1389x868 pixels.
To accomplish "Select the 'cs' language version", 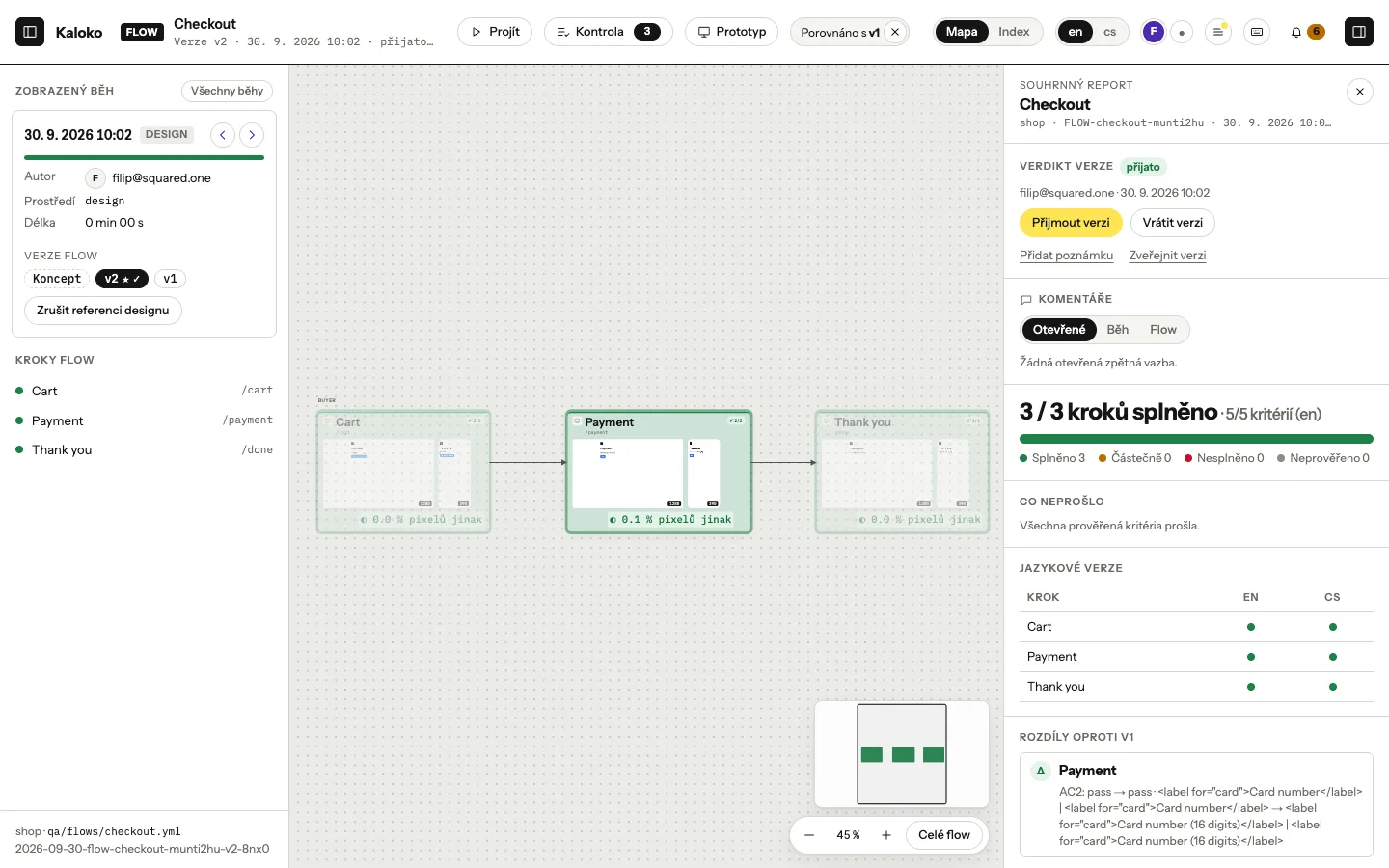I will point(1110,32).
